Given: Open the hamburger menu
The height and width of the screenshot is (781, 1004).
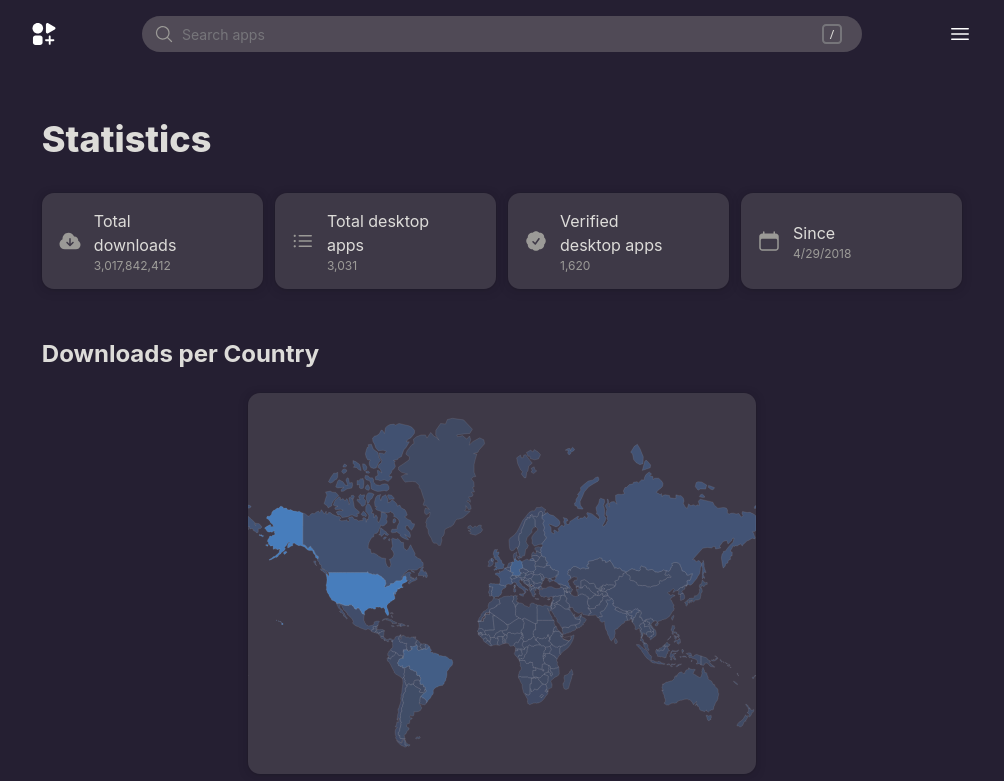Looking at the screenshot, I should click(959, 34).
